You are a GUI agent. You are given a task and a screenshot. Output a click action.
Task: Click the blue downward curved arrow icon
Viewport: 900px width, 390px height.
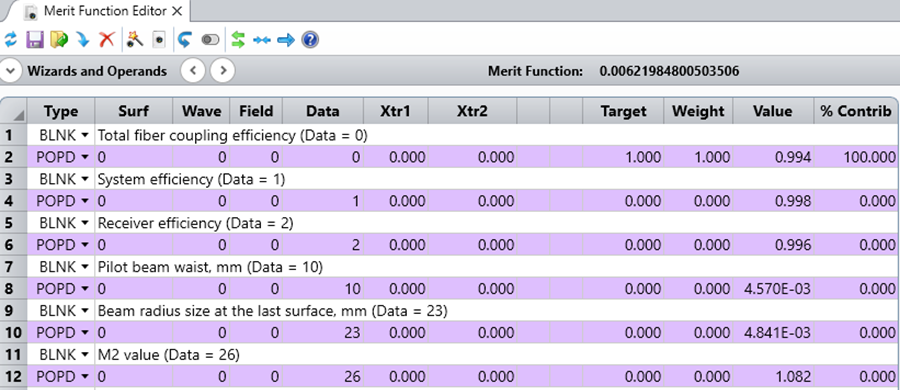83,40
